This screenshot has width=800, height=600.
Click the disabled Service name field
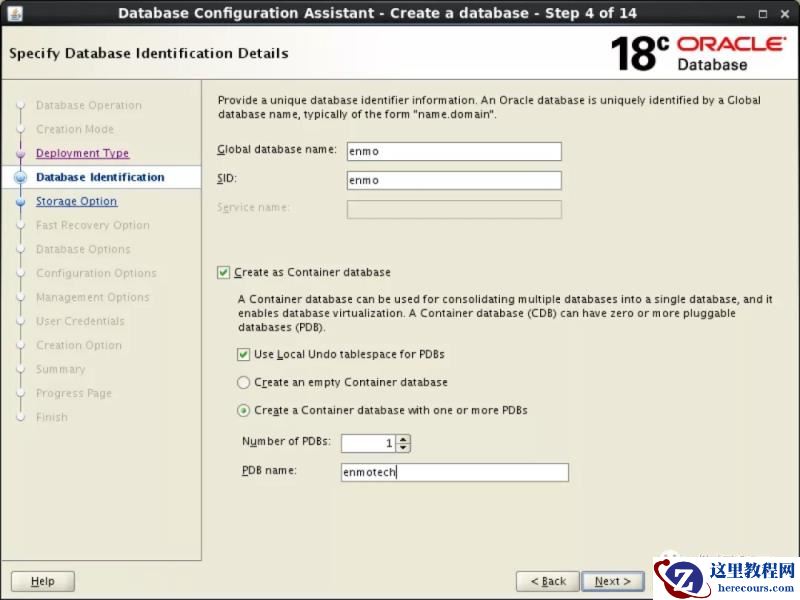click(454, 210)
